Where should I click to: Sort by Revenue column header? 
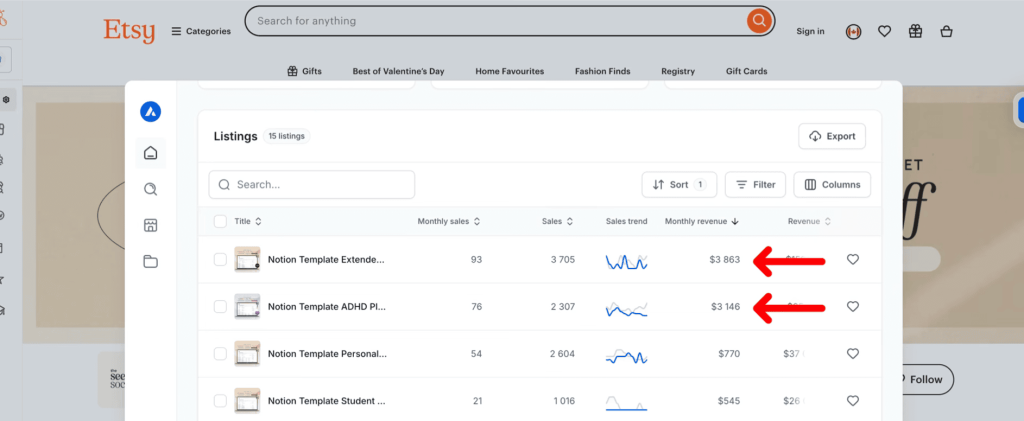pos(809,221)
